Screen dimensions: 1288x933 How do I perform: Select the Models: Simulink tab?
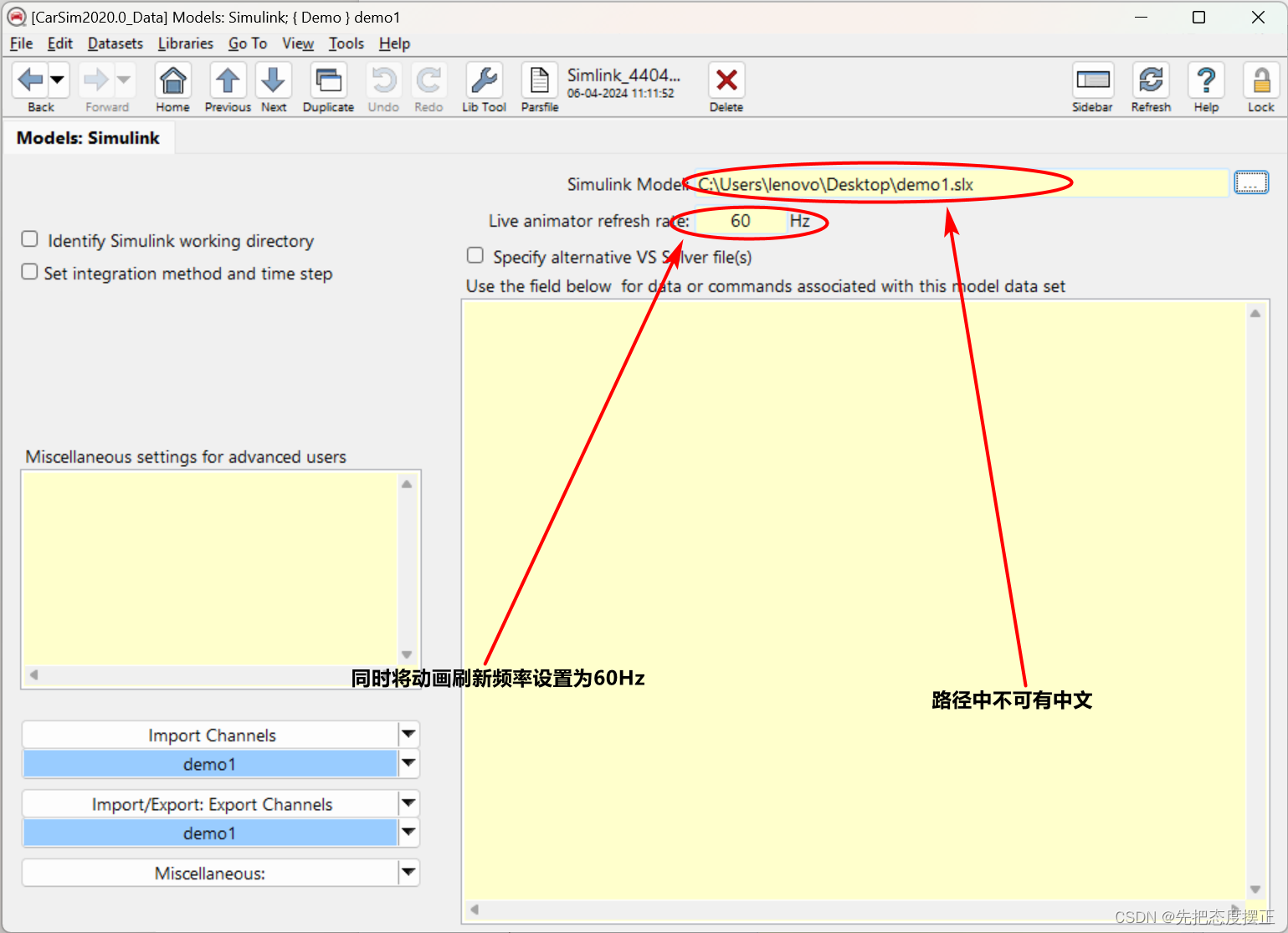tap(88, 138)
